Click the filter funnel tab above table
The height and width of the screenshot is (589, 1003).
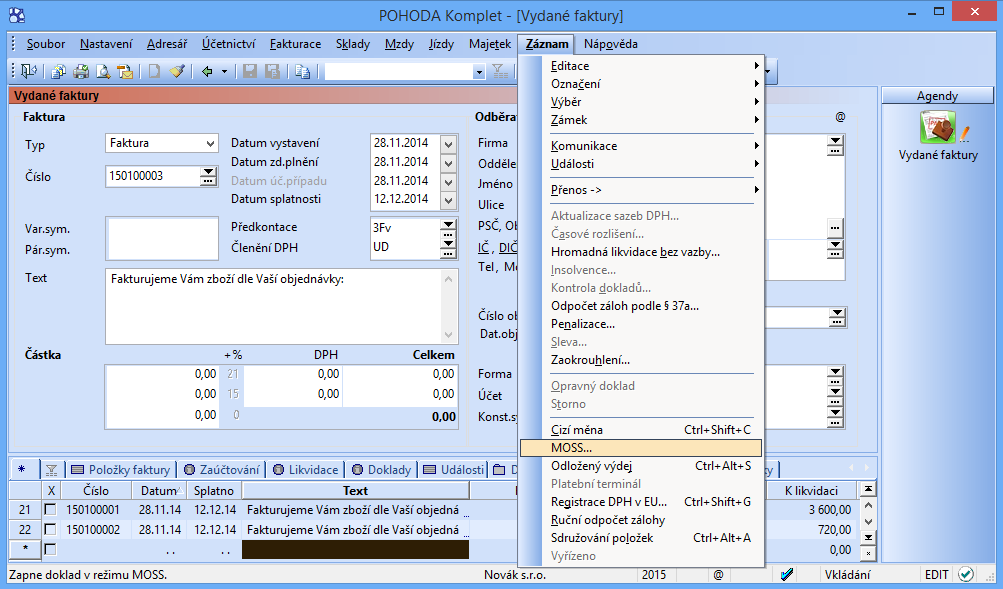pyautogui.click(x=51, y=470)
